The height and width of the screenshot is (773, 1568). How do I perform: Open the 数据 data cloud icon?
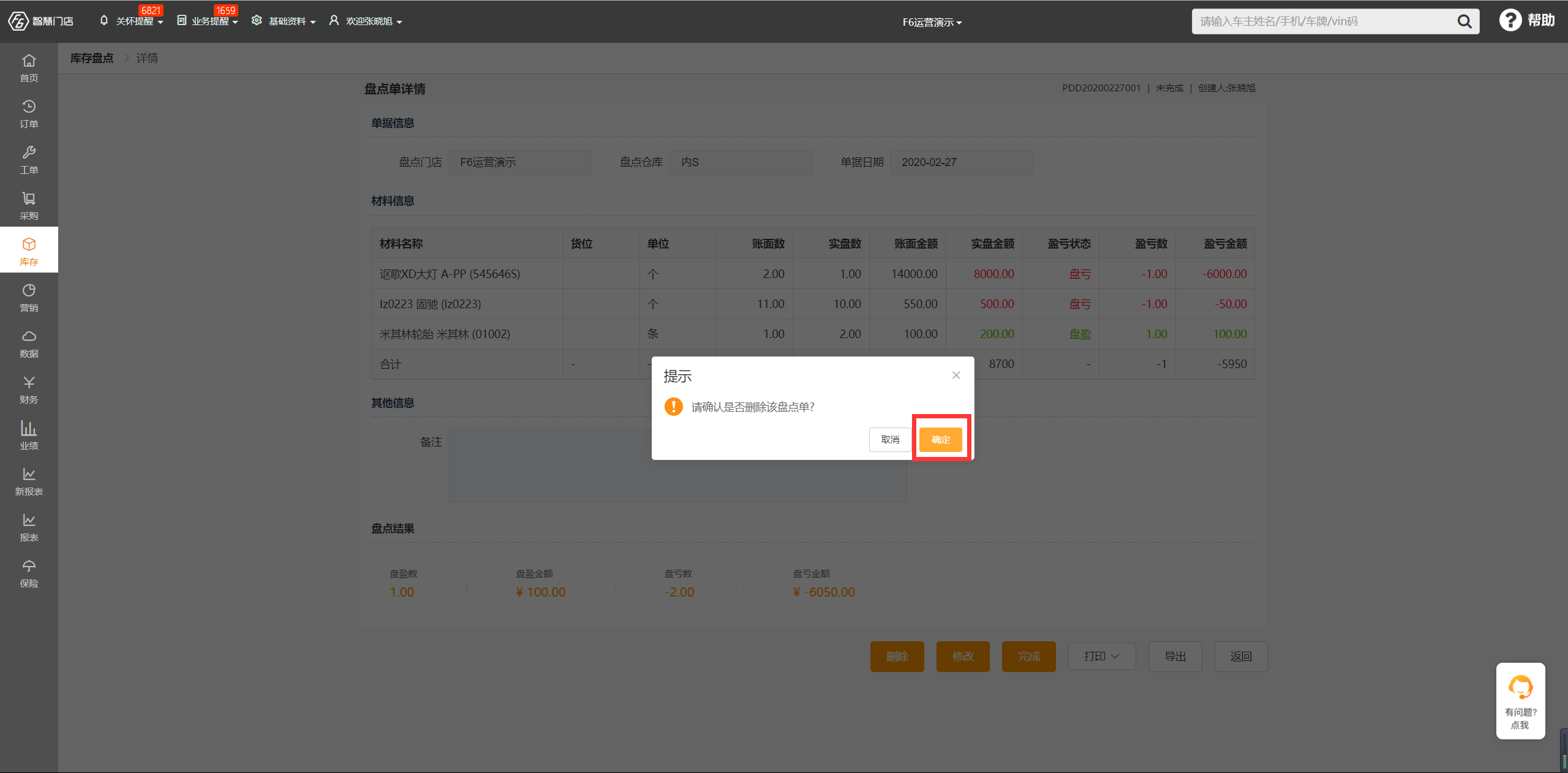(x=29, y=343)
